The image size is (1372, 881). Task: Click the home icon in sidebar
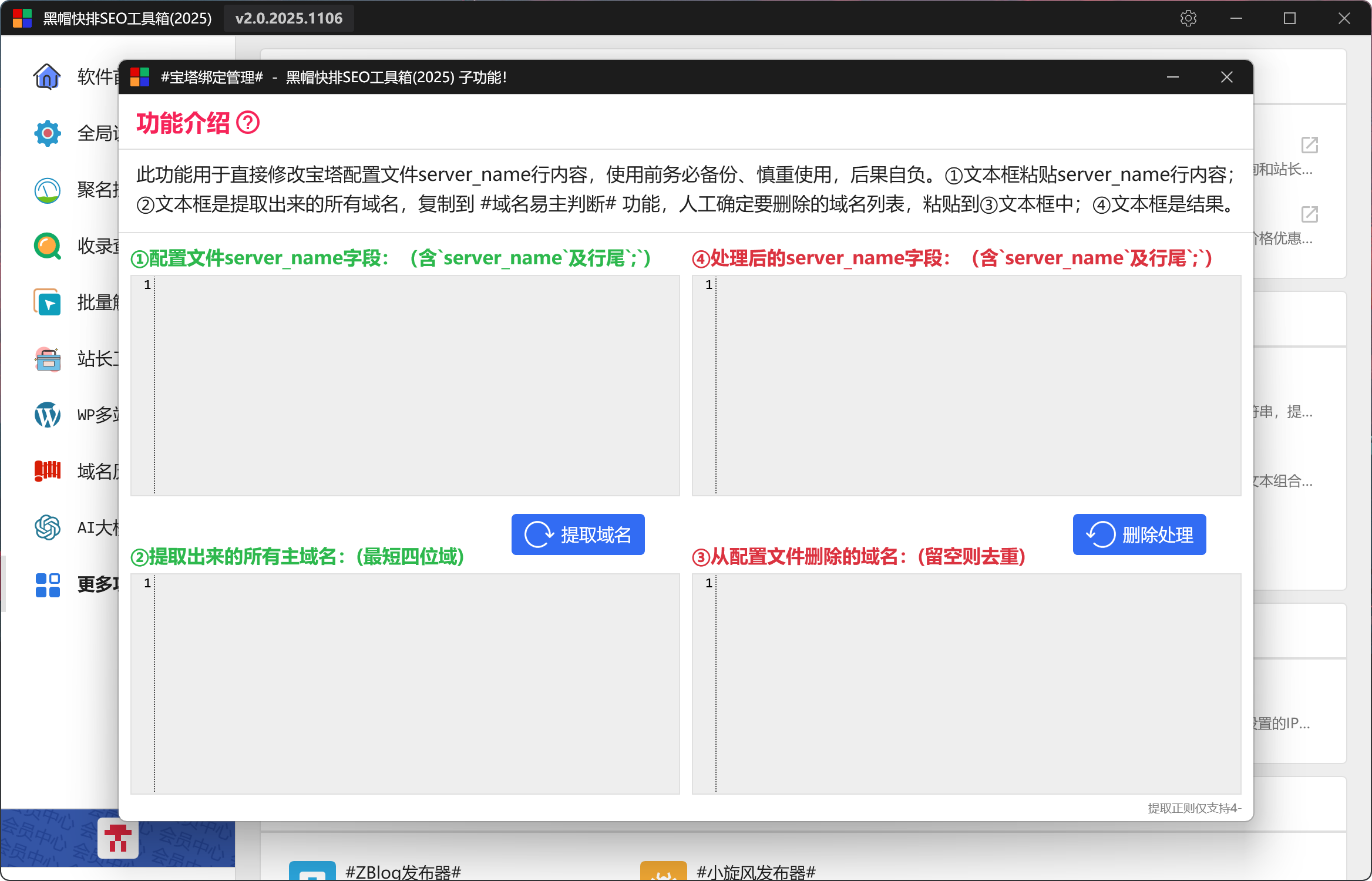tap(47, 76)
